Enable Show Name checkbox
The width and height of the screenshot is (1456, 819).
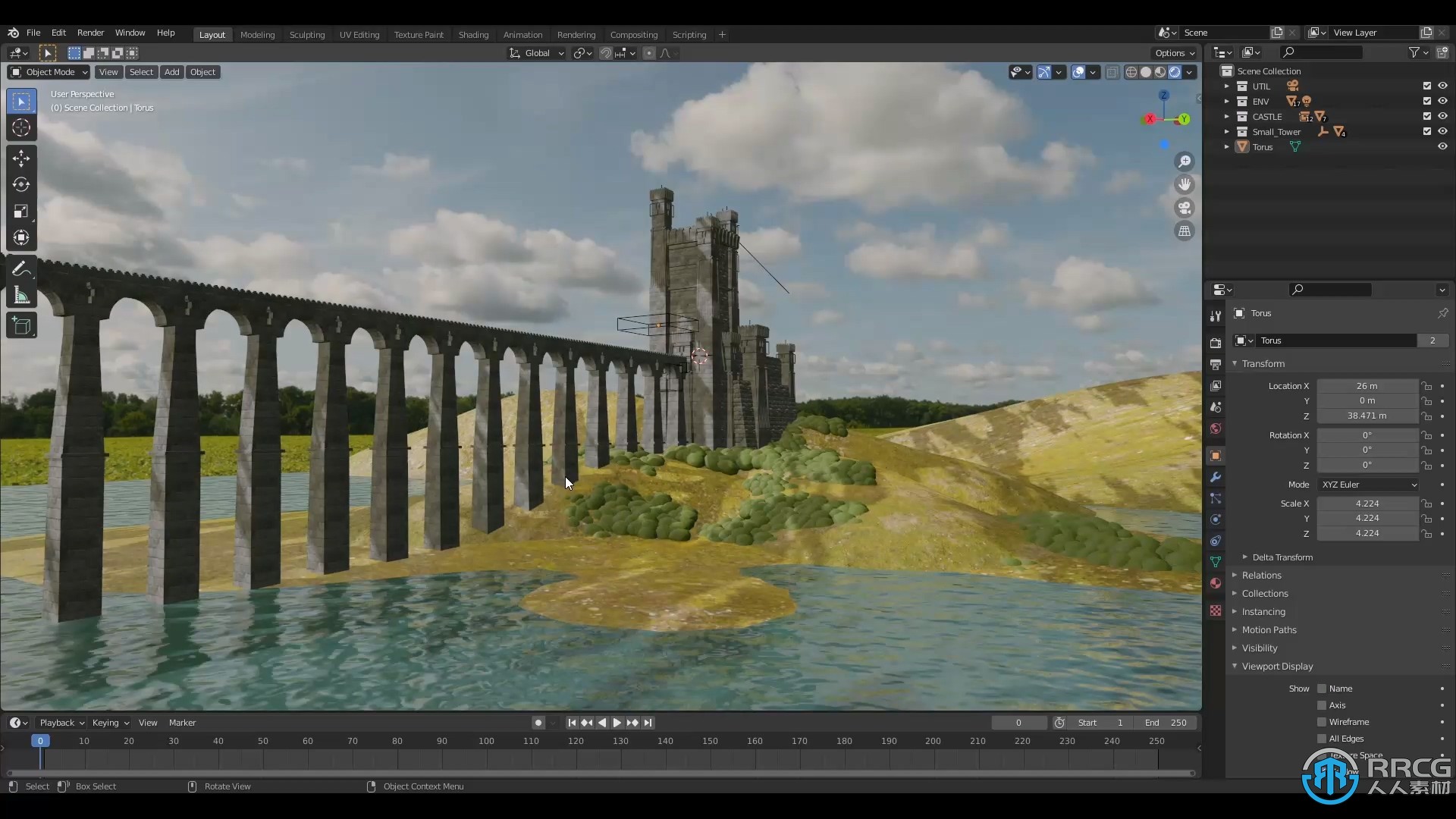1322,689
